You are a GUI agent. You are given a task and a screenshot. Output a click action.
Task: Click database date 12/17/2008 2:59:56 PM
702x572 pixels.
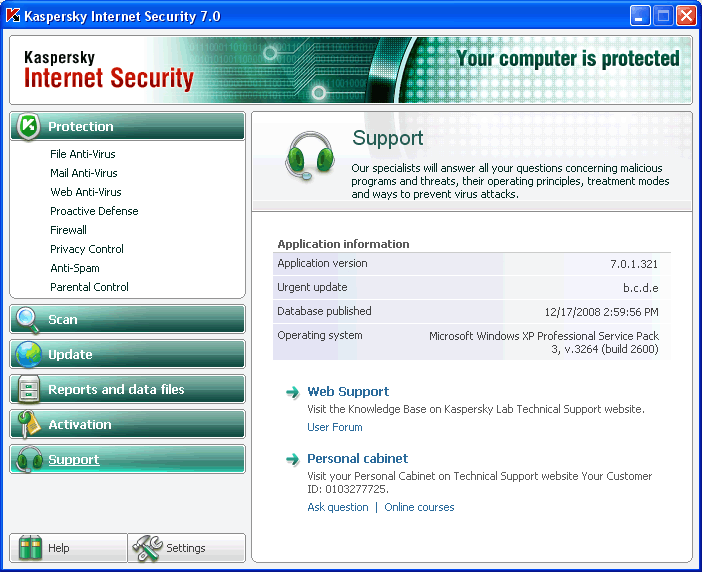tap(601, 312)
